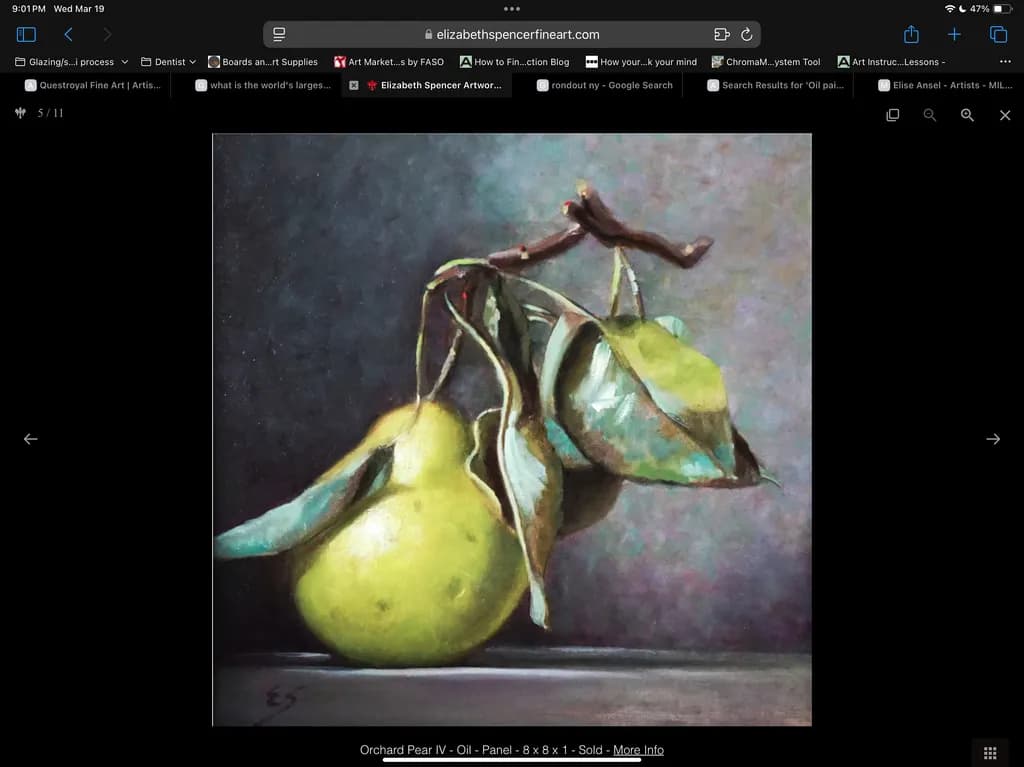Open the How to Fin...ction Blog bookmark
The width and height of the screenshot is (1024, 767).
(x=515, y=62)
